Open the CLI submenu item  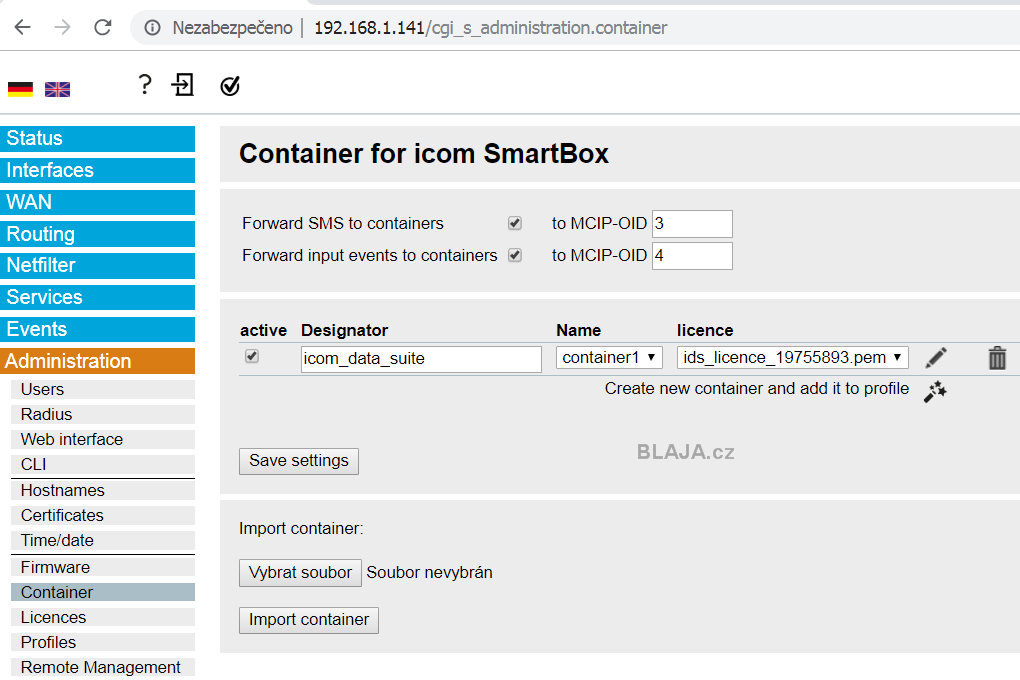(x=103, y=465)
